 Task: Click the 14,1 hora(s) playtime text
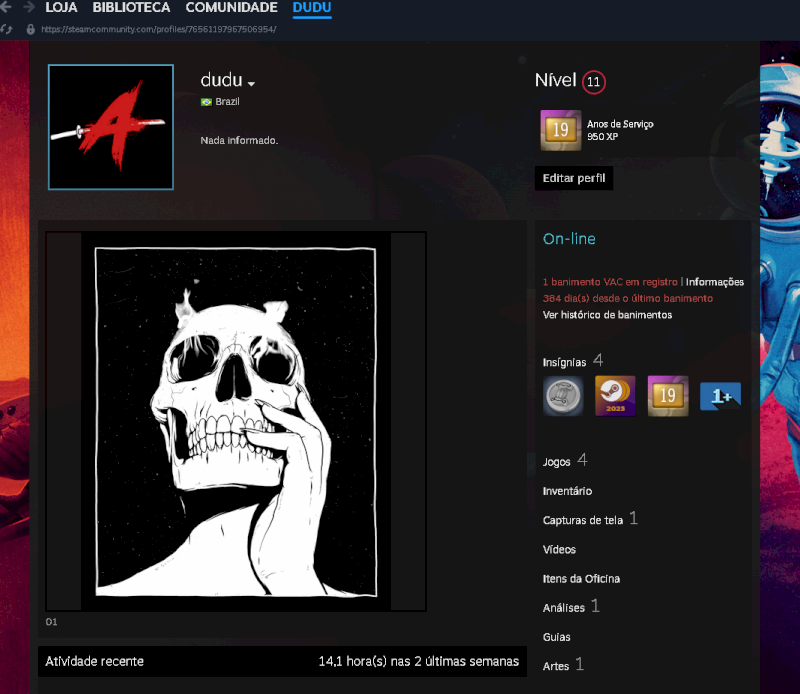click(418, 661)
